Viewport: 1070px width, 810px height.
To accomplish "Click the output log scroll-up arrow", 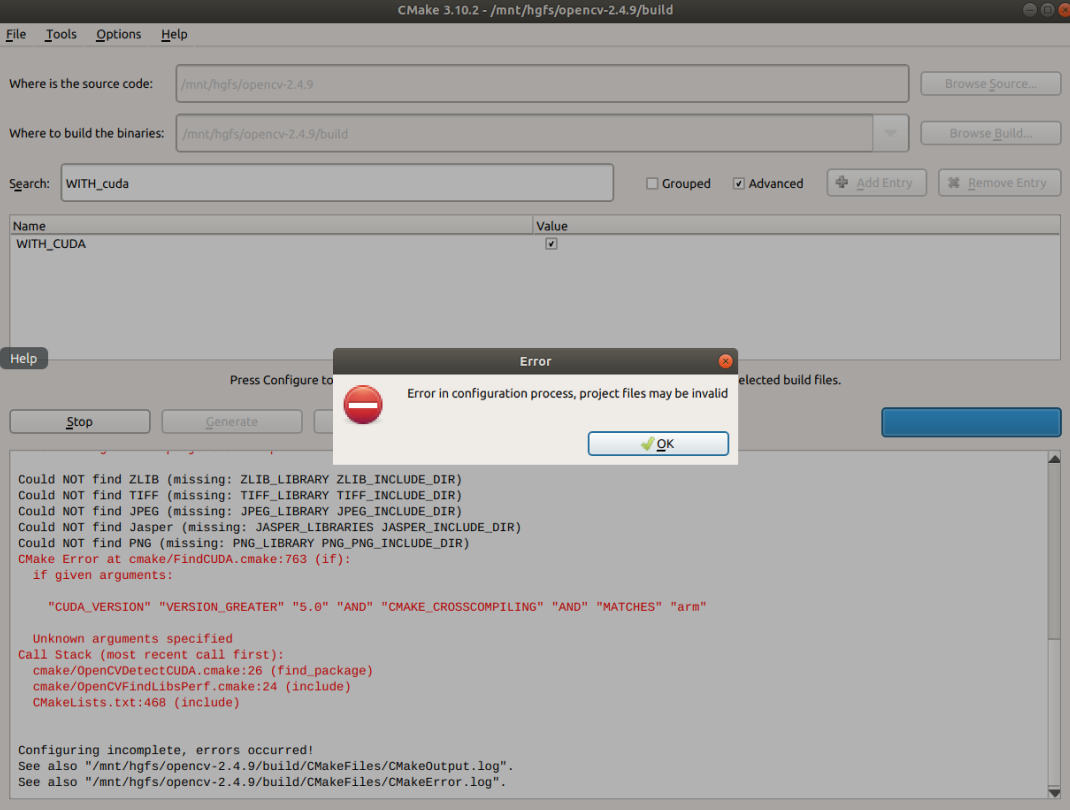I will point(1054,459).
